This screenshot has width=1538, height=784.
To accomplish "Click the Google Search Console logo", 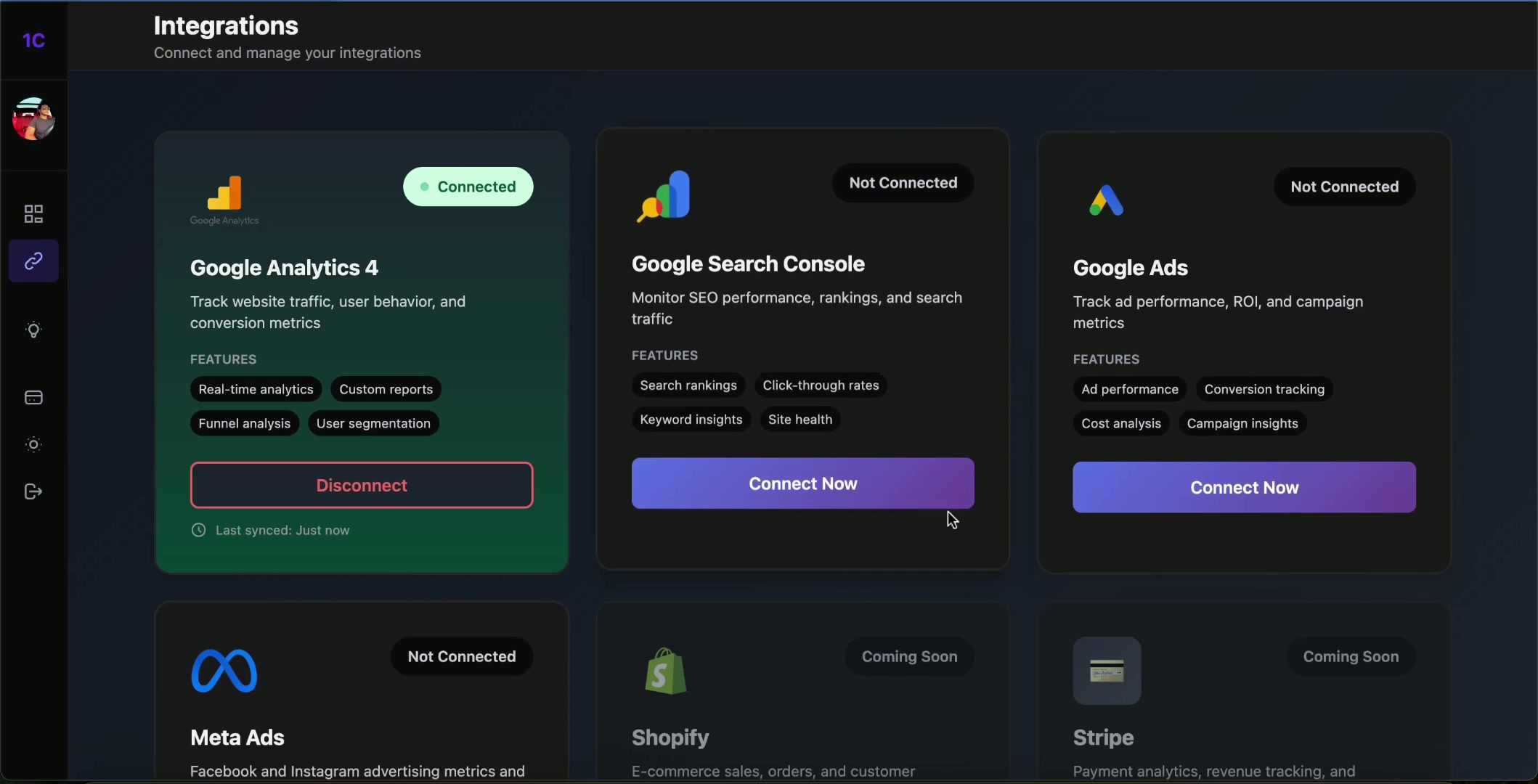I will pos(664,196).
